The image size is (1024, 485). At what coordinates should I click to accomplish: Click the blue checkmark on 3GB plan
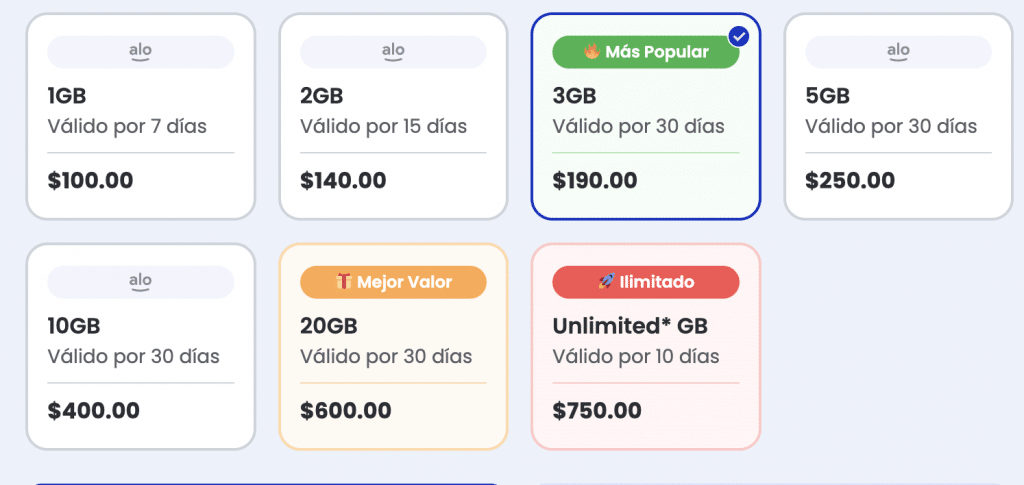739,37
